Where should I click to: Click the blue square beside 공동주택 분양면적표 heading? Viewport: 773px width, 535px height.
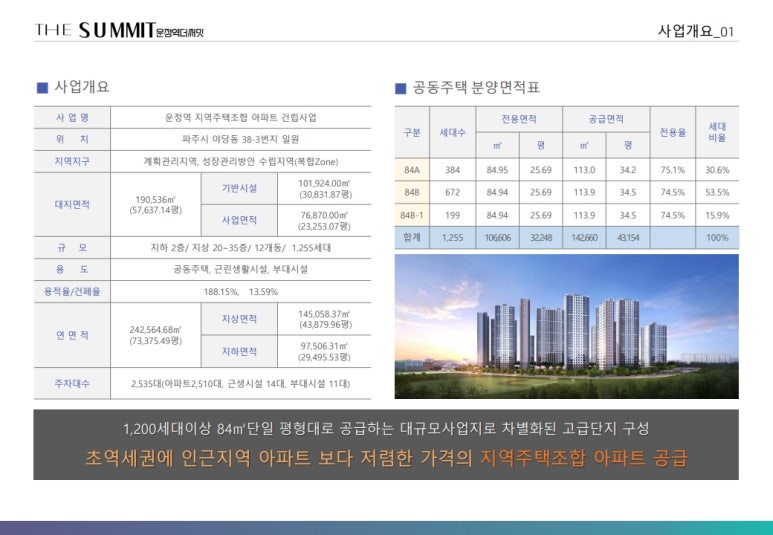(400, 89)
